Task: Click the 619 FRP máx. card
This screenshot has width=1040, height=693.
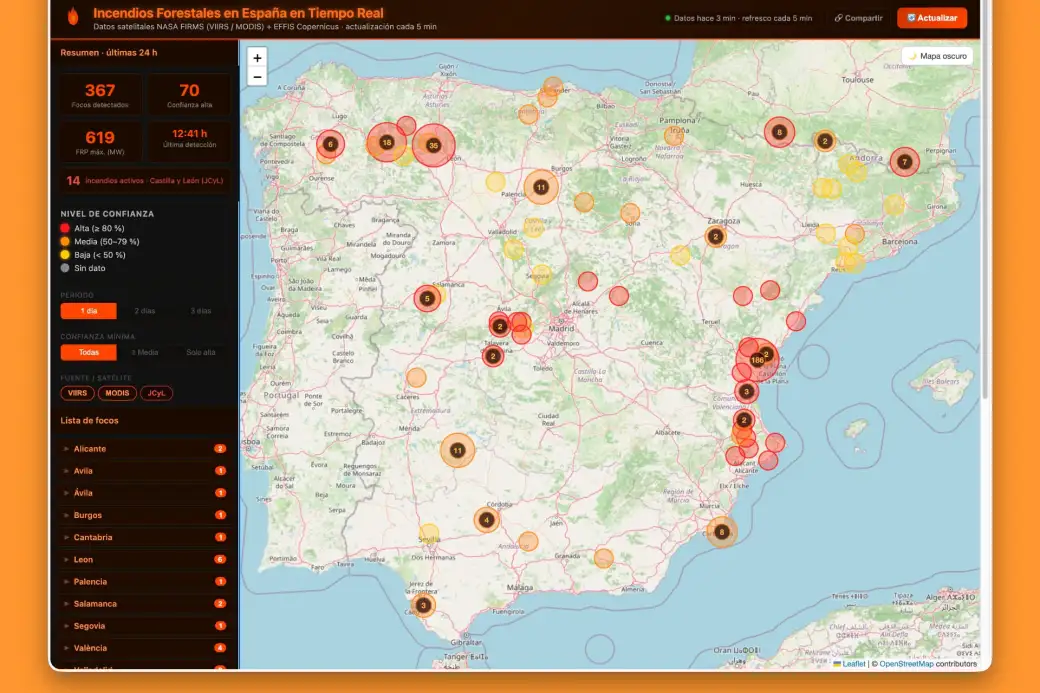Action: [x=100, y=141]
